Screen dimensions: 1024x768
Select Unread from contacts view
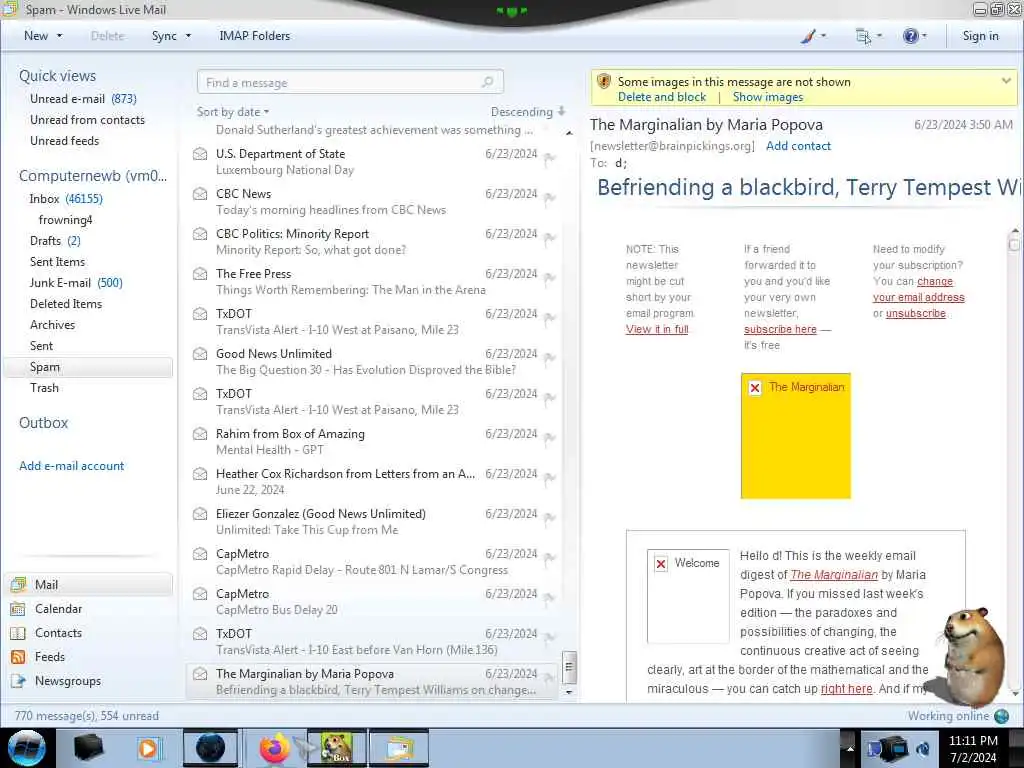click(x=87, y=120)
